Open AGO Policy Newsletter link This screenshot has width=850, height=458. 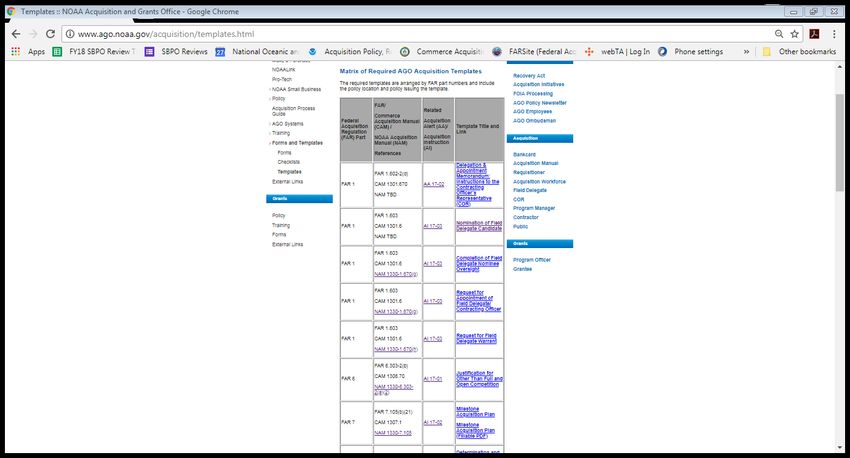point(539,102)
